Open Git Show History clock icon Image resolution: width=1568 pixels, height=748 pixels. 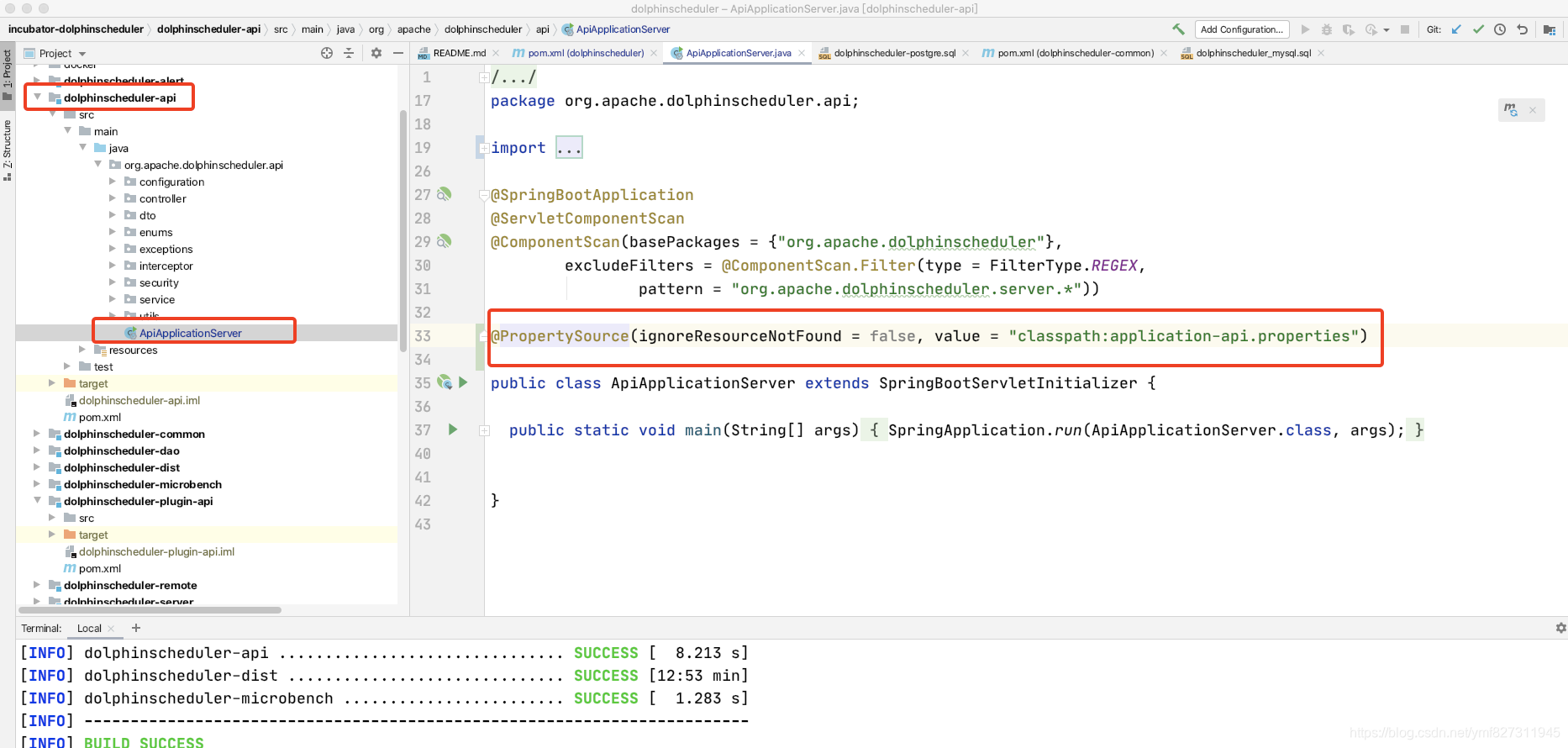tap(1500, 29)
